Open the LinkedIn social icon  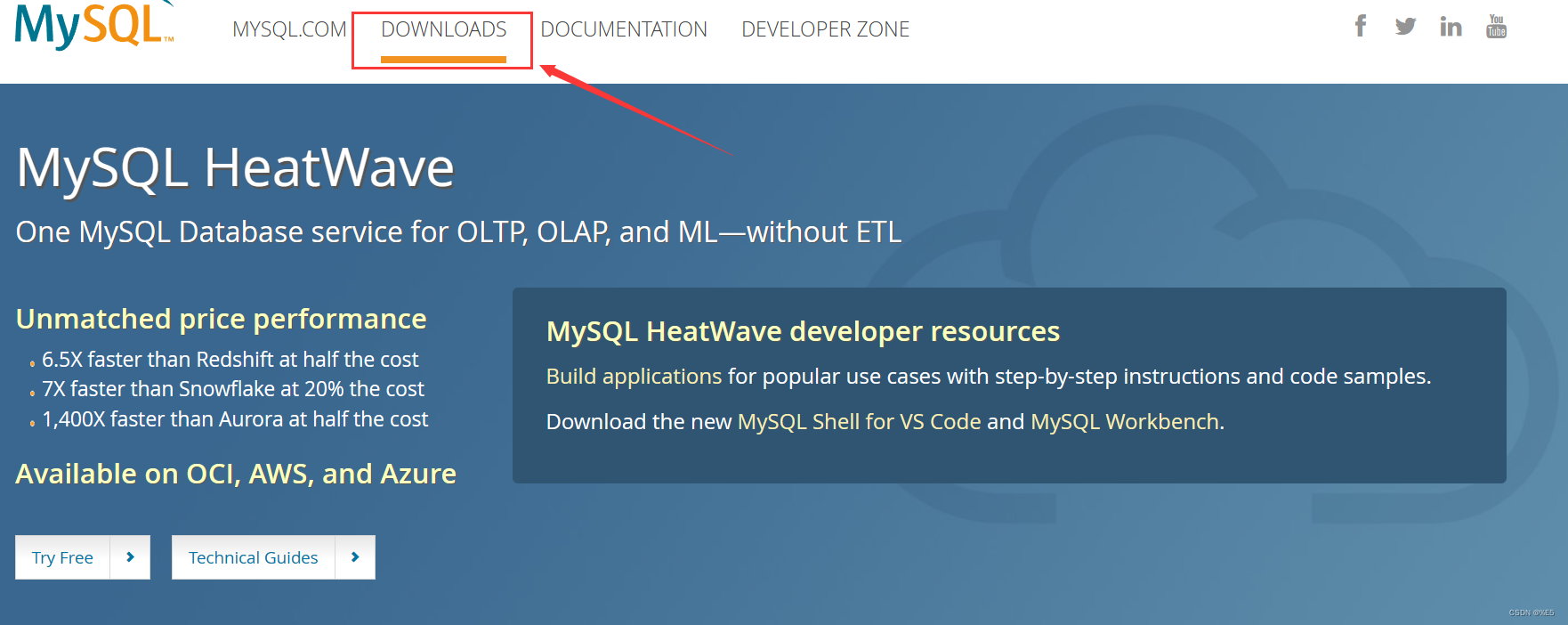1451,27
